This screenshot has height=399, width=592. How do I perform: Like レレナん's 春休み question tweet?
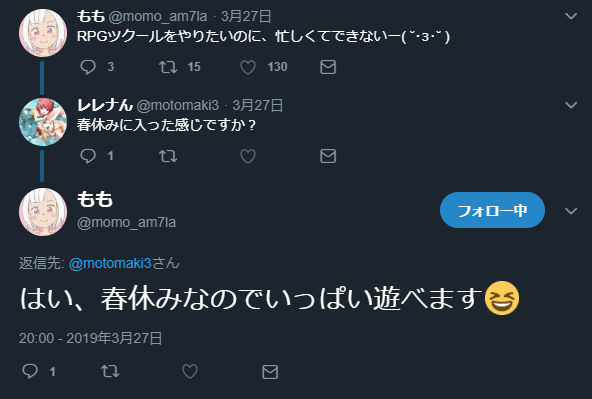click(248, 156)
